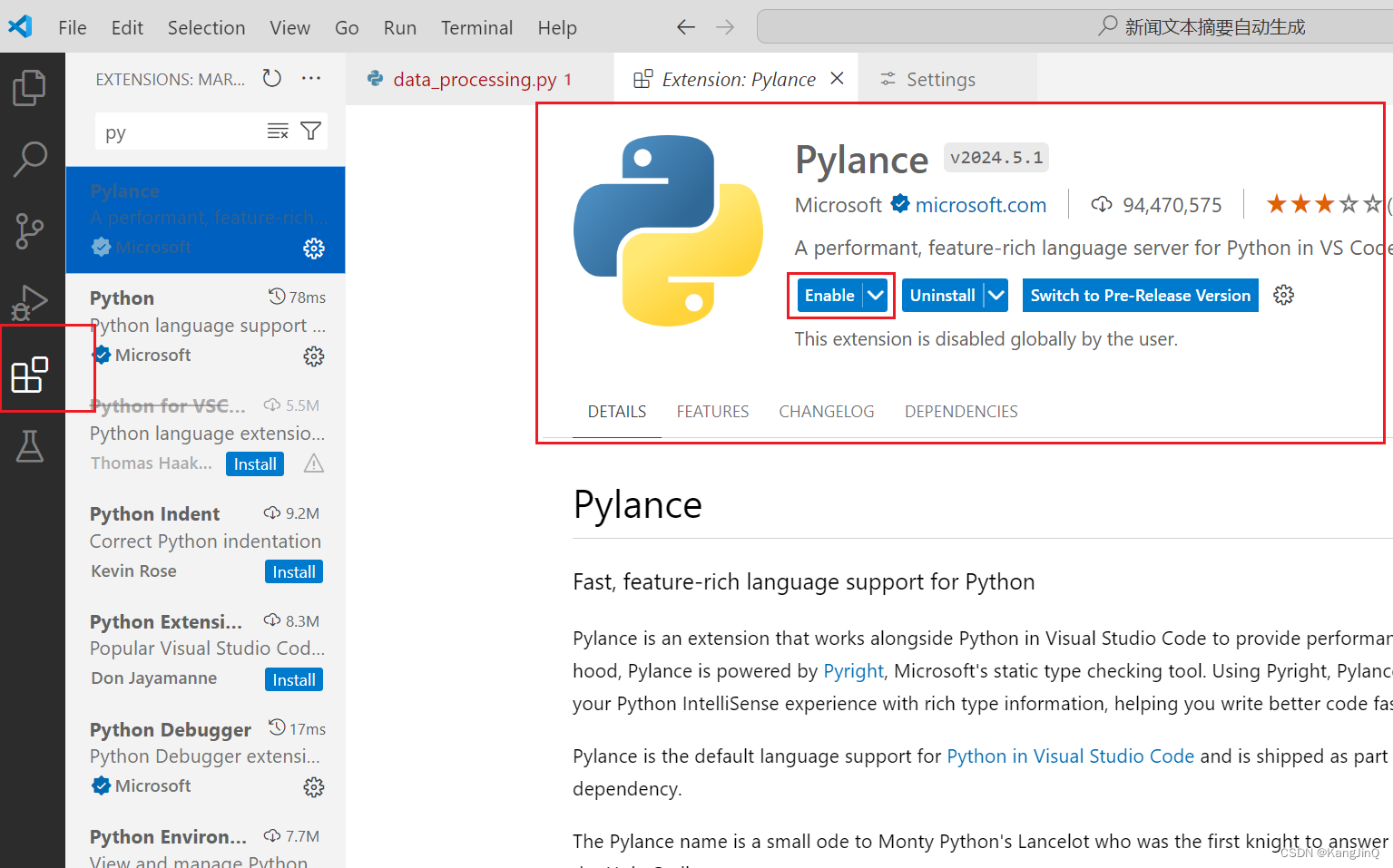Click the title bar command center search box
The image size is (1393, 868).
pos(1075,27)
